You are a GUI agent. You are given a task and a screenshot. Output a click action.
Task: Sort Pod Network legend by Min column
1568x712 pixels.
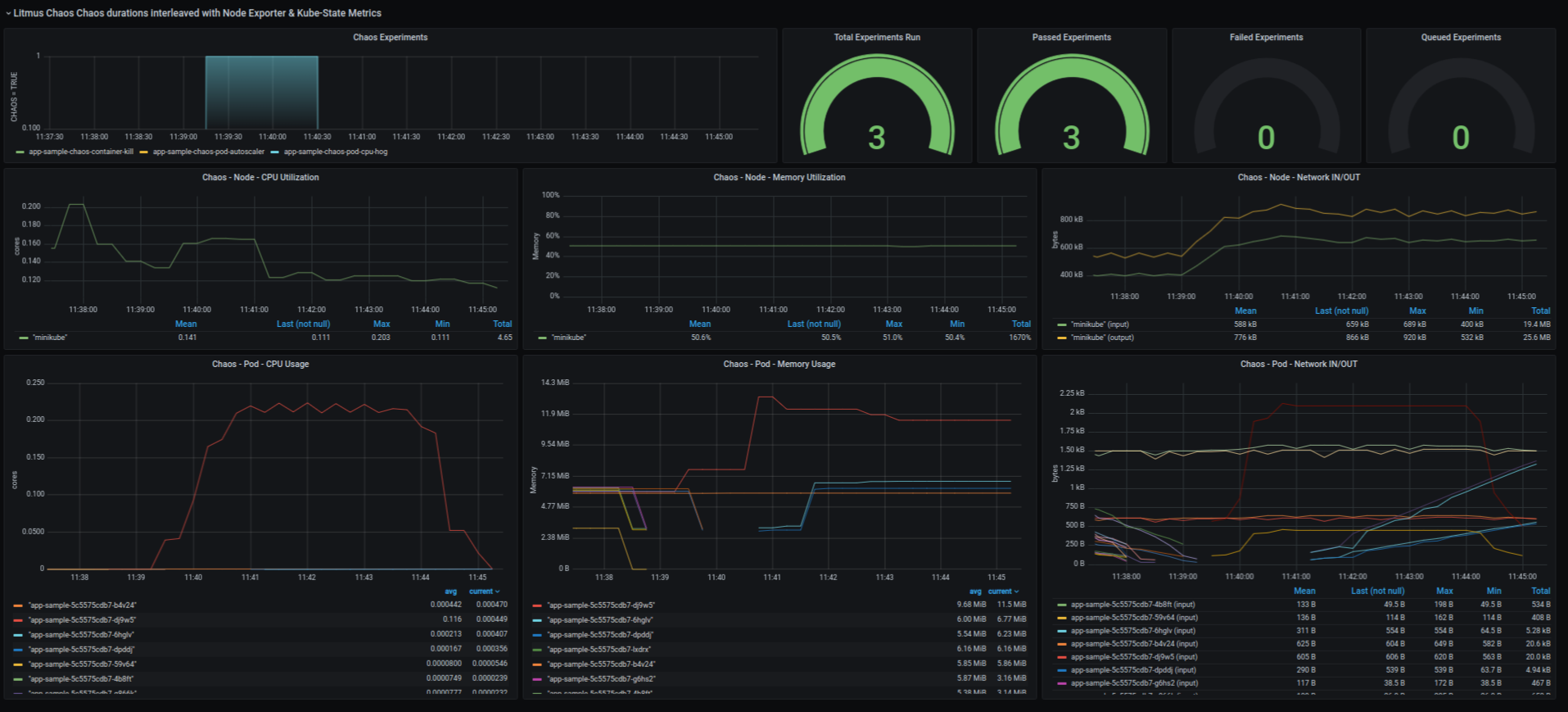coord(1494,591)
